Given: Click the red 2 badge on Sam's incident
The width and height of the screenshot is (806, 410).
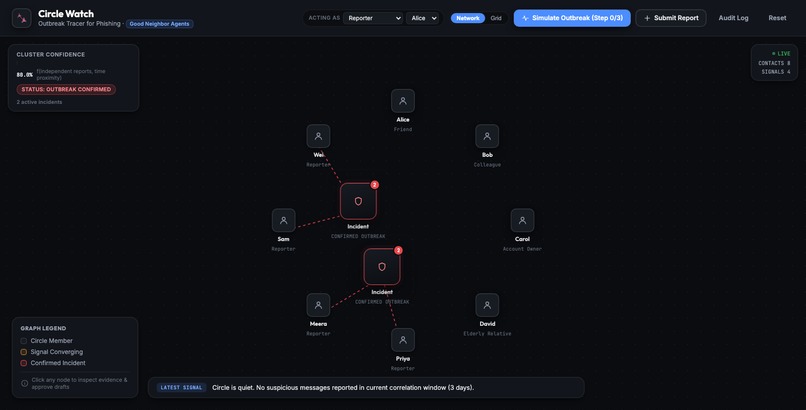Looking at the screenshot, I should coord(375,185).
